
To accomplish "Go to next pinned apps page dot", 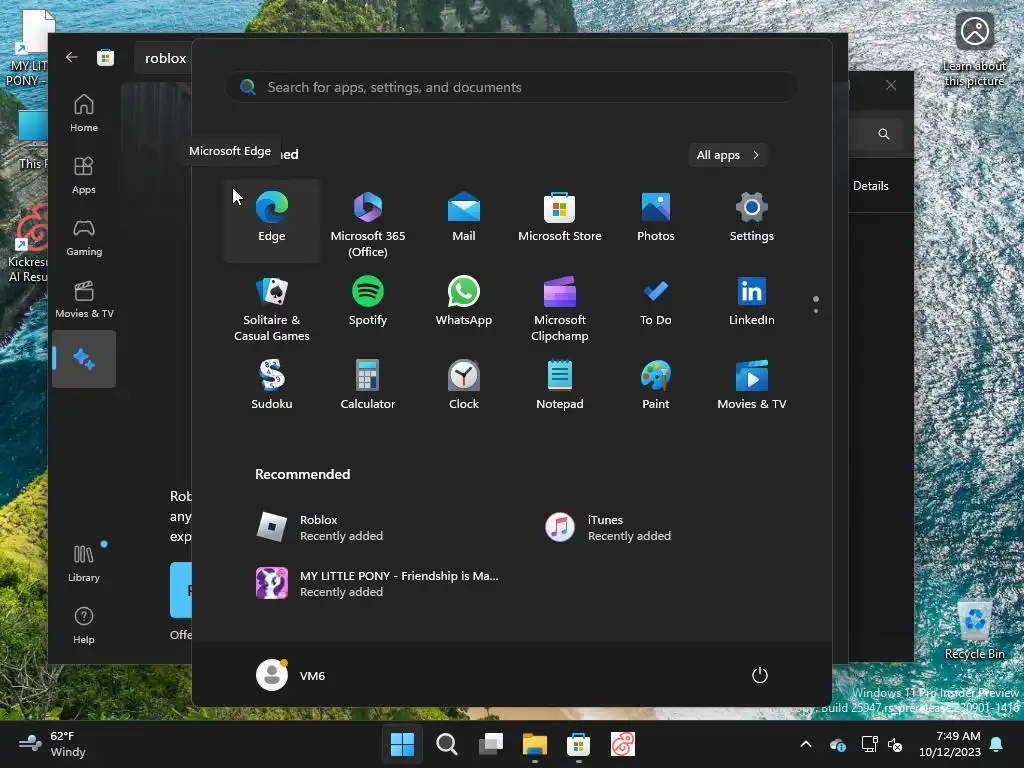I will coord(816,311).
